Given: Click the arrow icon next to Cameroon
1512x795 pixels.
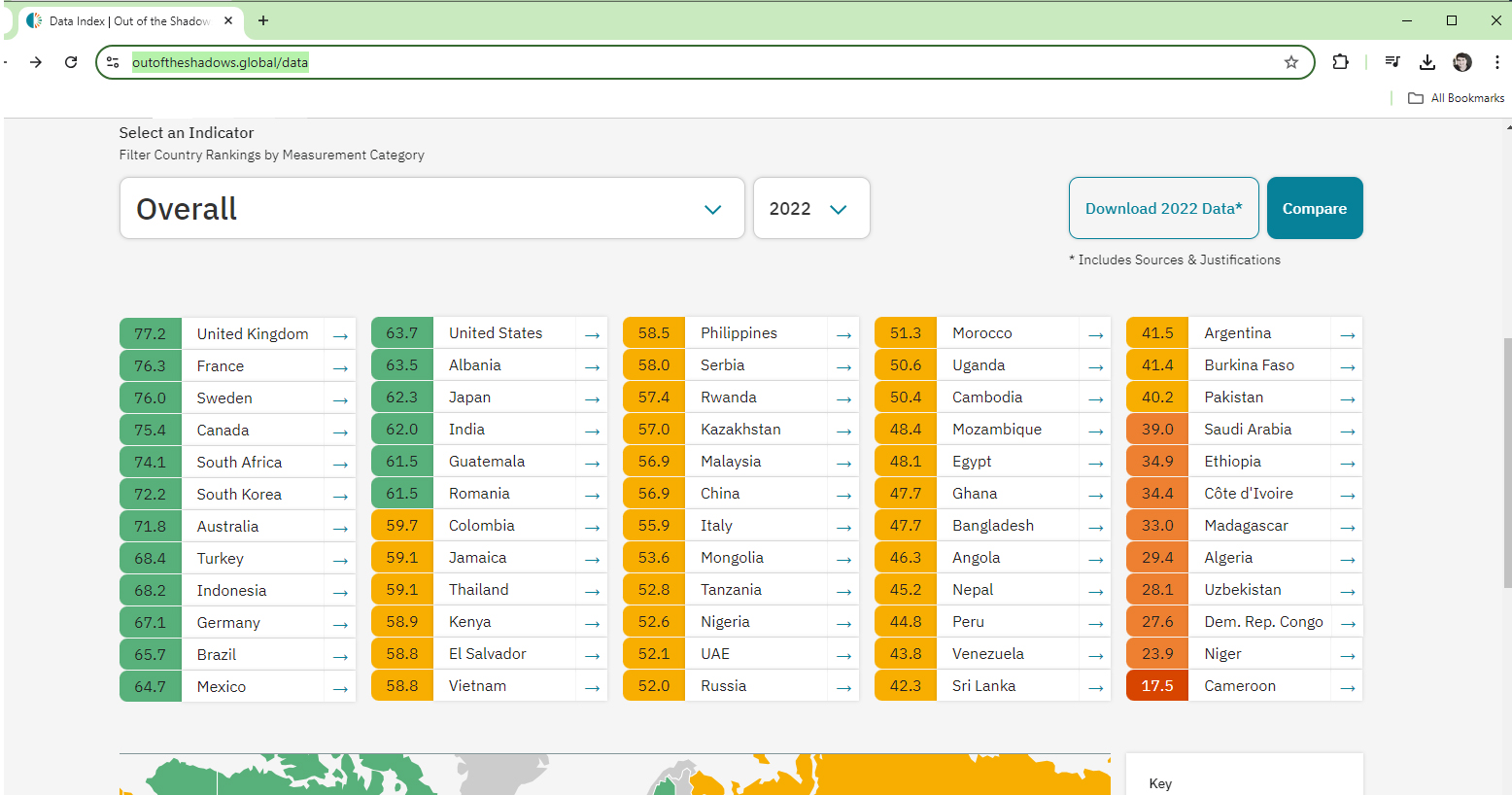Looking at the screenshot, I should click(1347, 687).
